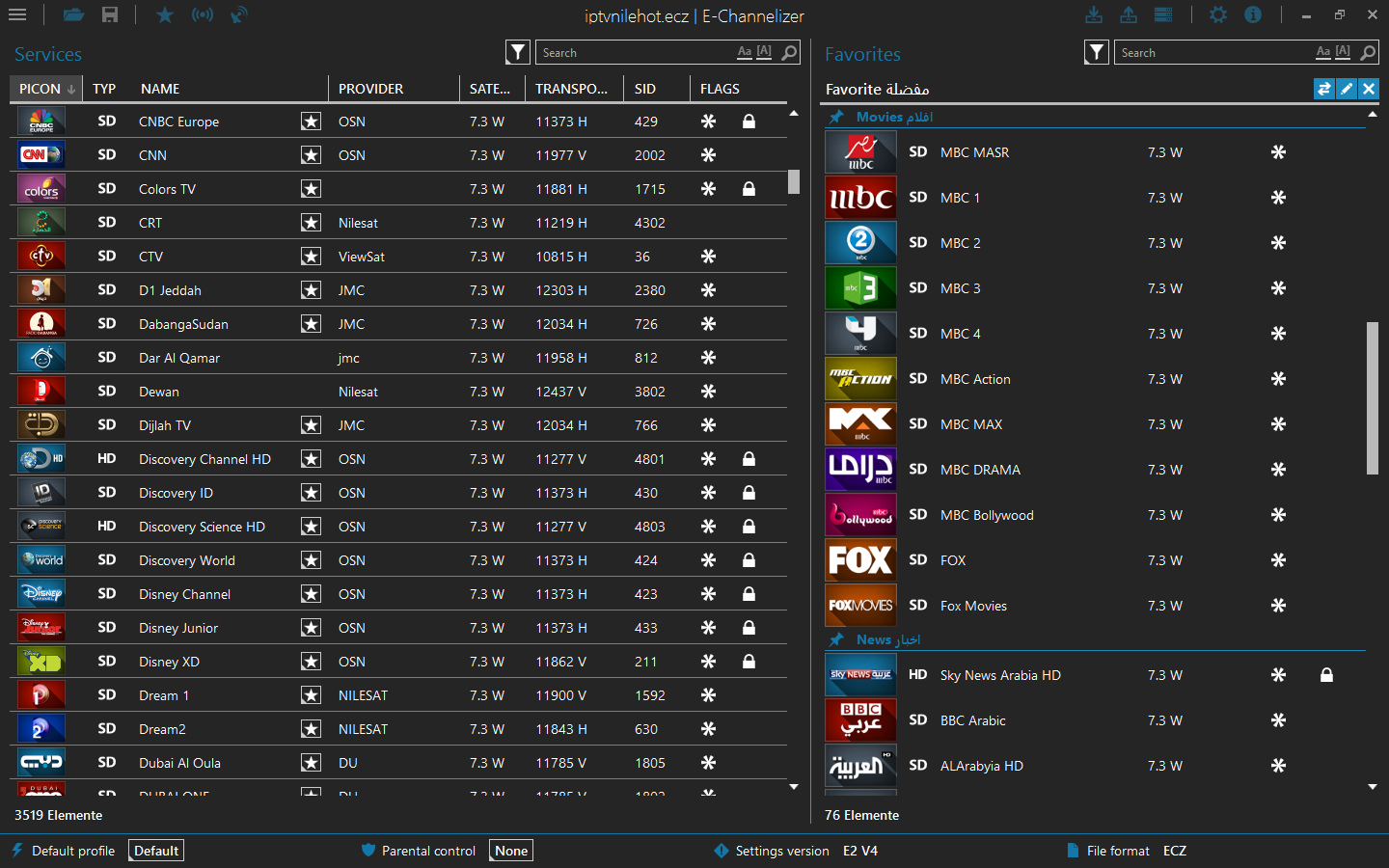
Task: Click the receiver list toolbar icon
Action: 1163,14
